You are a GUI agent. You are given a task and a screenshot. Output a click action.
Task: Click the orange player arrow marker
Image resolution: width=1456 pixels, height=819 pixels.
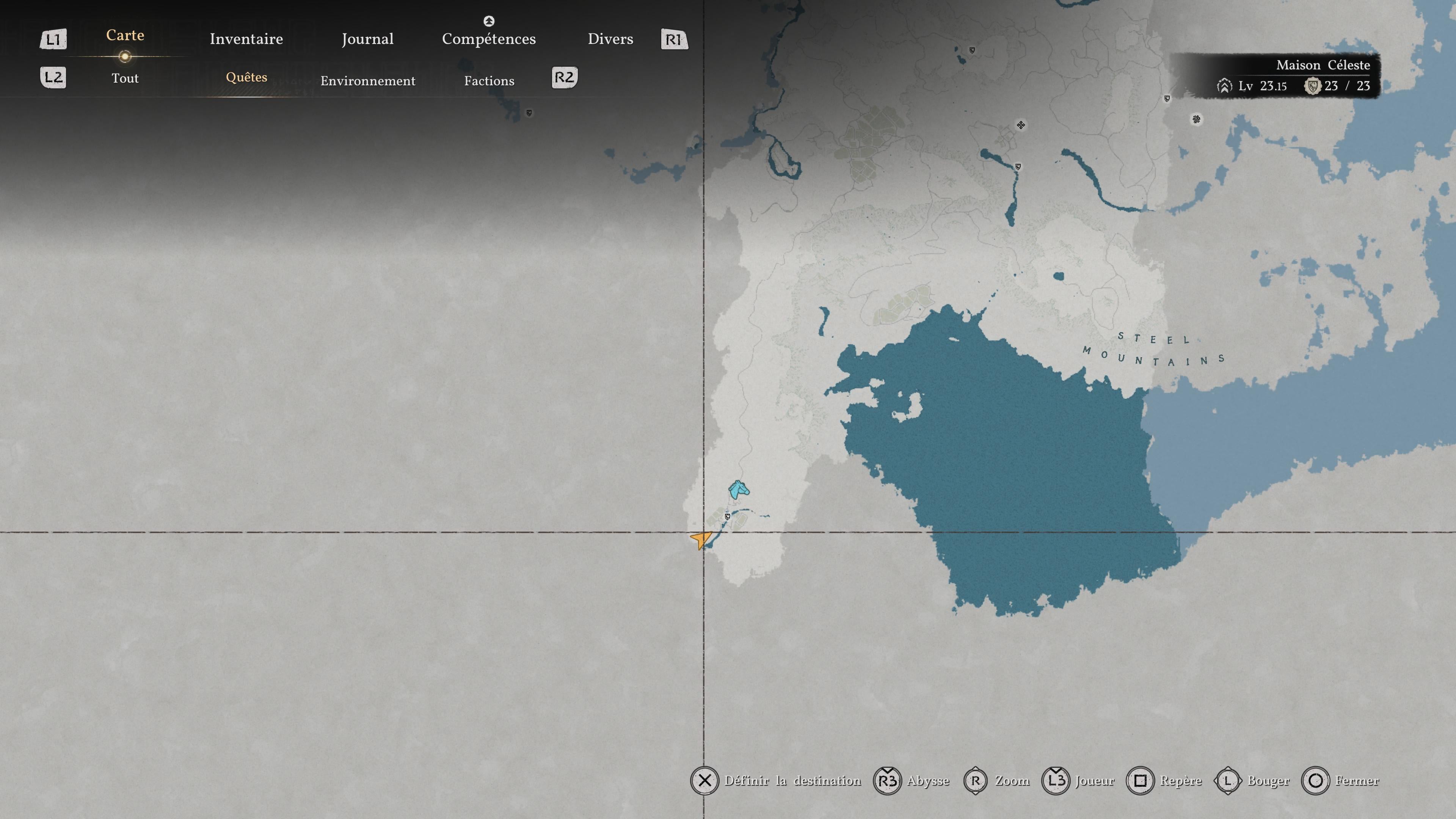pos(701,540)
